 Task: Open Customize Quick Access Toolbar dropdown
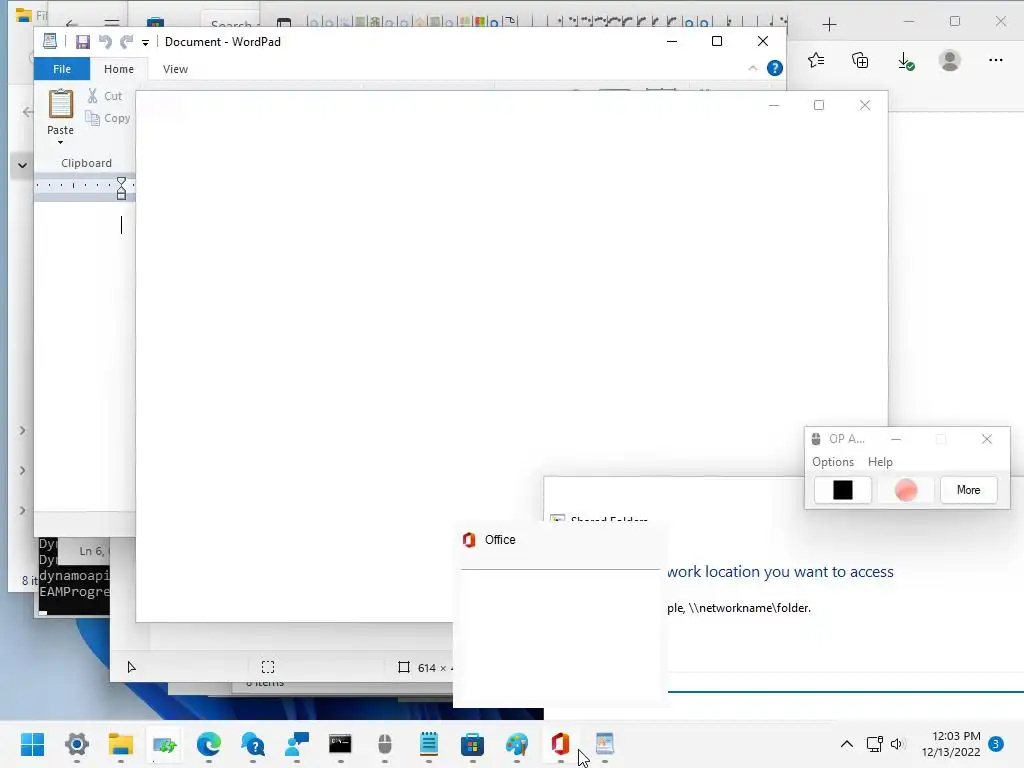[145, 43]
